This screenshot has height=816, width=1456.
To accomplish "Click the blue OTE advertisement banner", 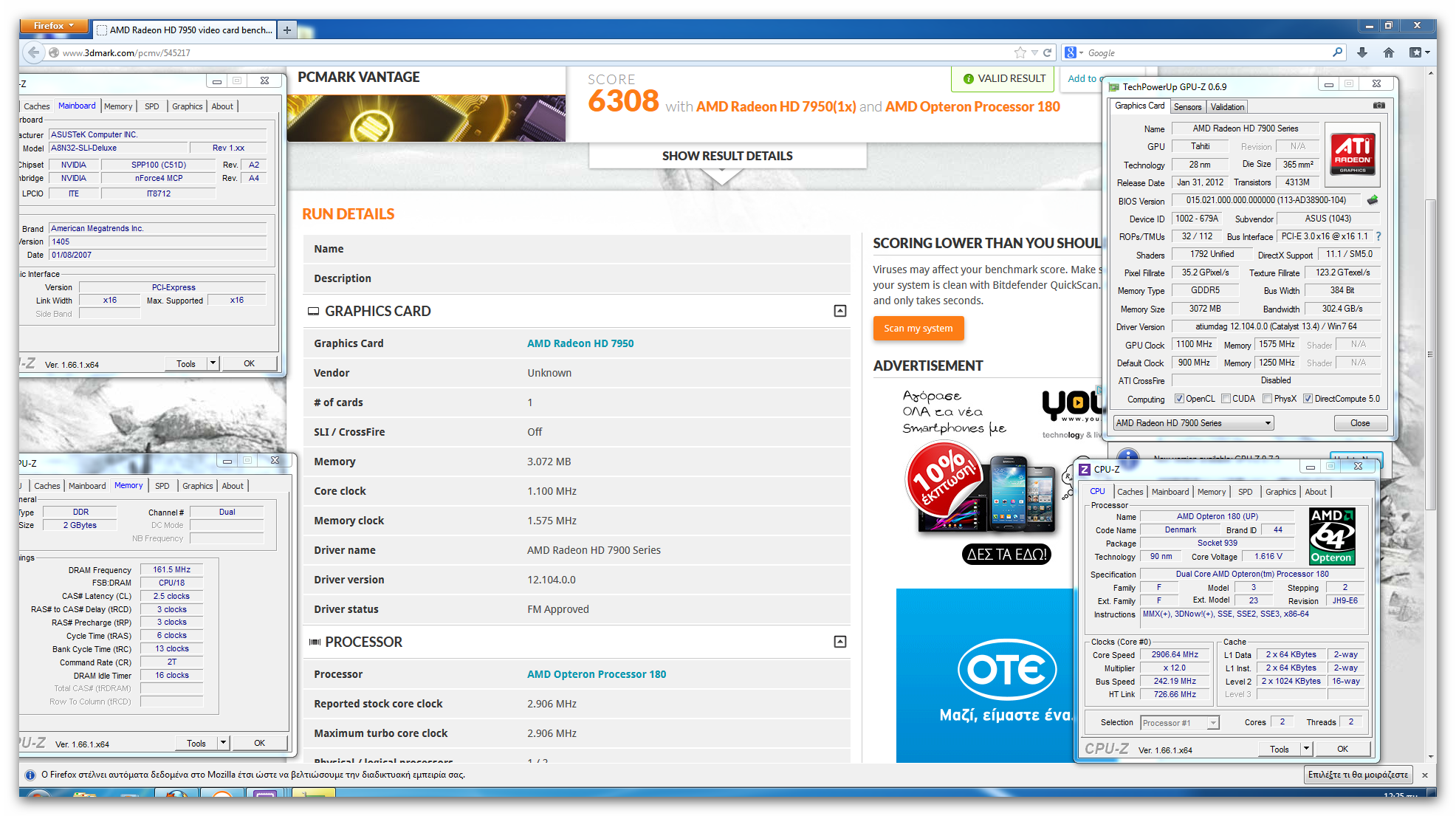I will tap(985, 675).
